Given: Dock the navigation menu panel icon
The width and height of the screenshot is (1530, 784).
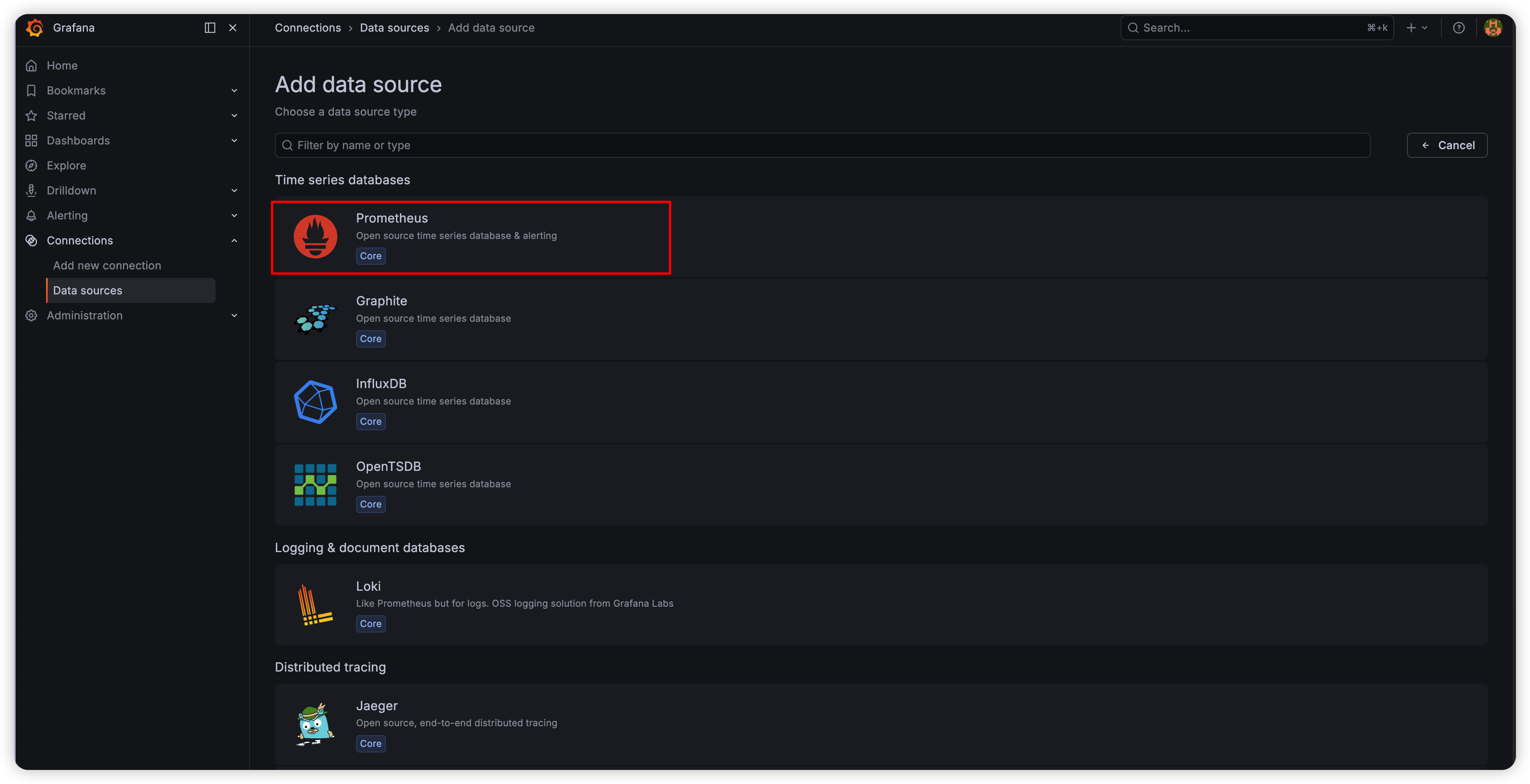Looking at the screenshot, I should click(210, 28).
